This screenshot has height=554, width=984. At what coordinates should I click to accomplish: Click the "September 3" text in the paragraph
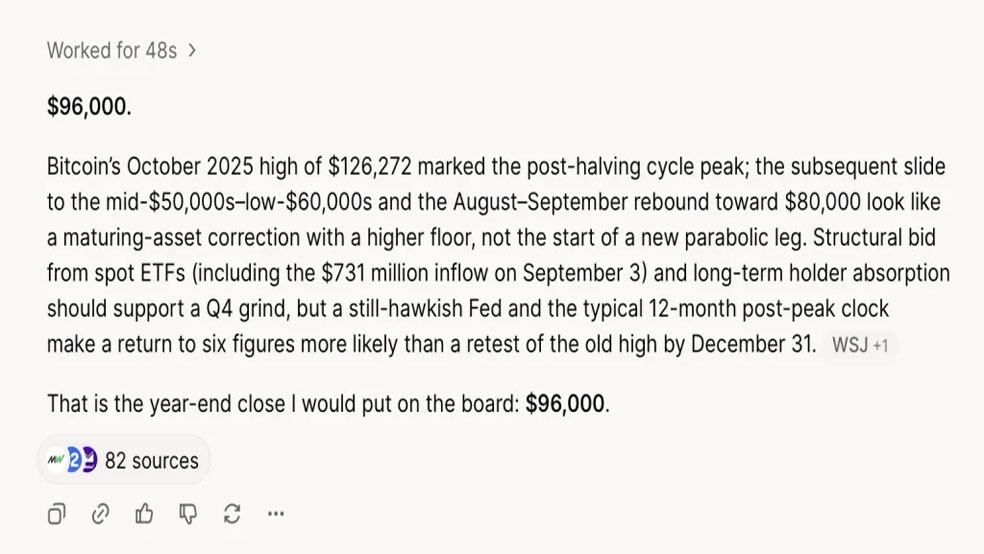click(584, 274)
